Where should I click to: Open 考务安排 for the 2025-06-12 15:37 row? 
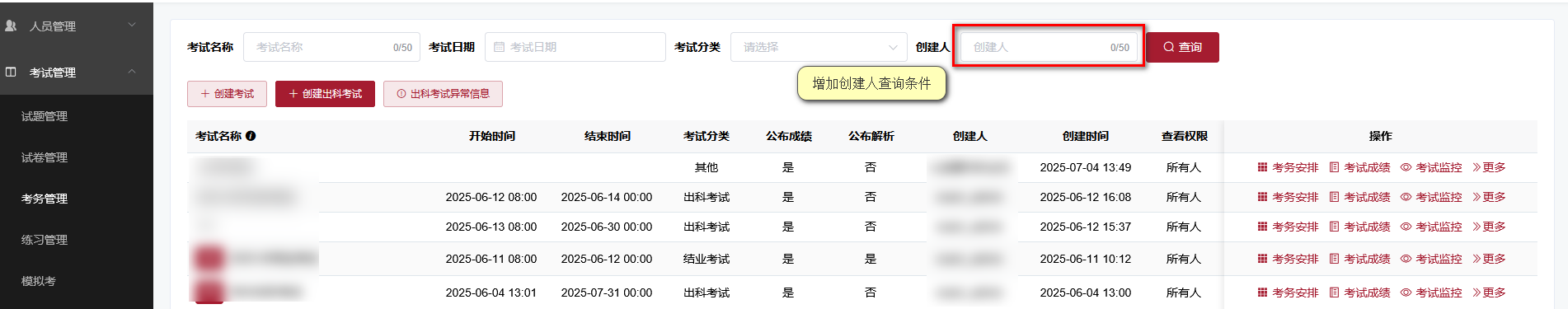point(1288,227)
